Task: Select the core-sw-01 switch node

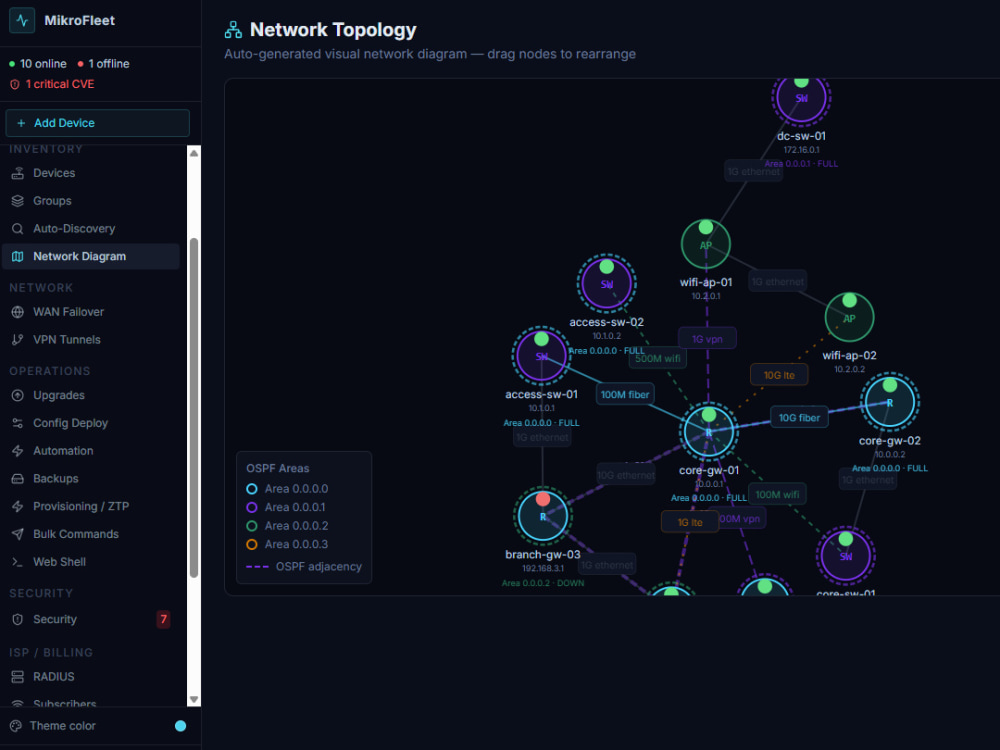Action: 846,555
